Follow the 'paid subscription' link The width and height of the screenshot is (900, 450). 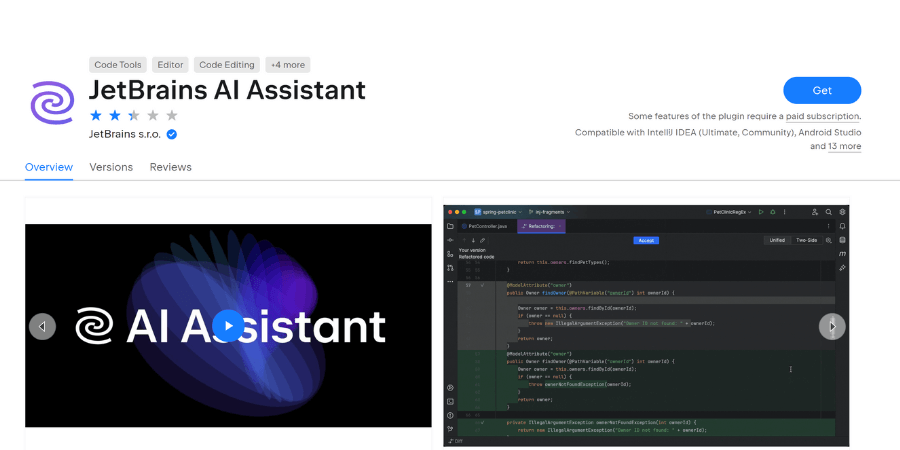point(822,116)
